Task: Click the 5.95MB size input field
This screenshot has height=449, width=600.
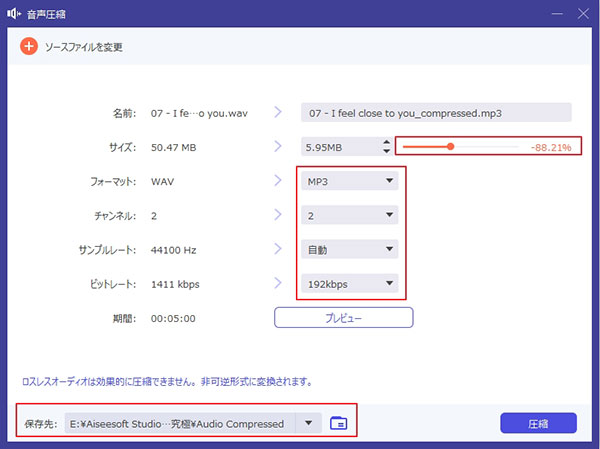Action: [341, 147]
